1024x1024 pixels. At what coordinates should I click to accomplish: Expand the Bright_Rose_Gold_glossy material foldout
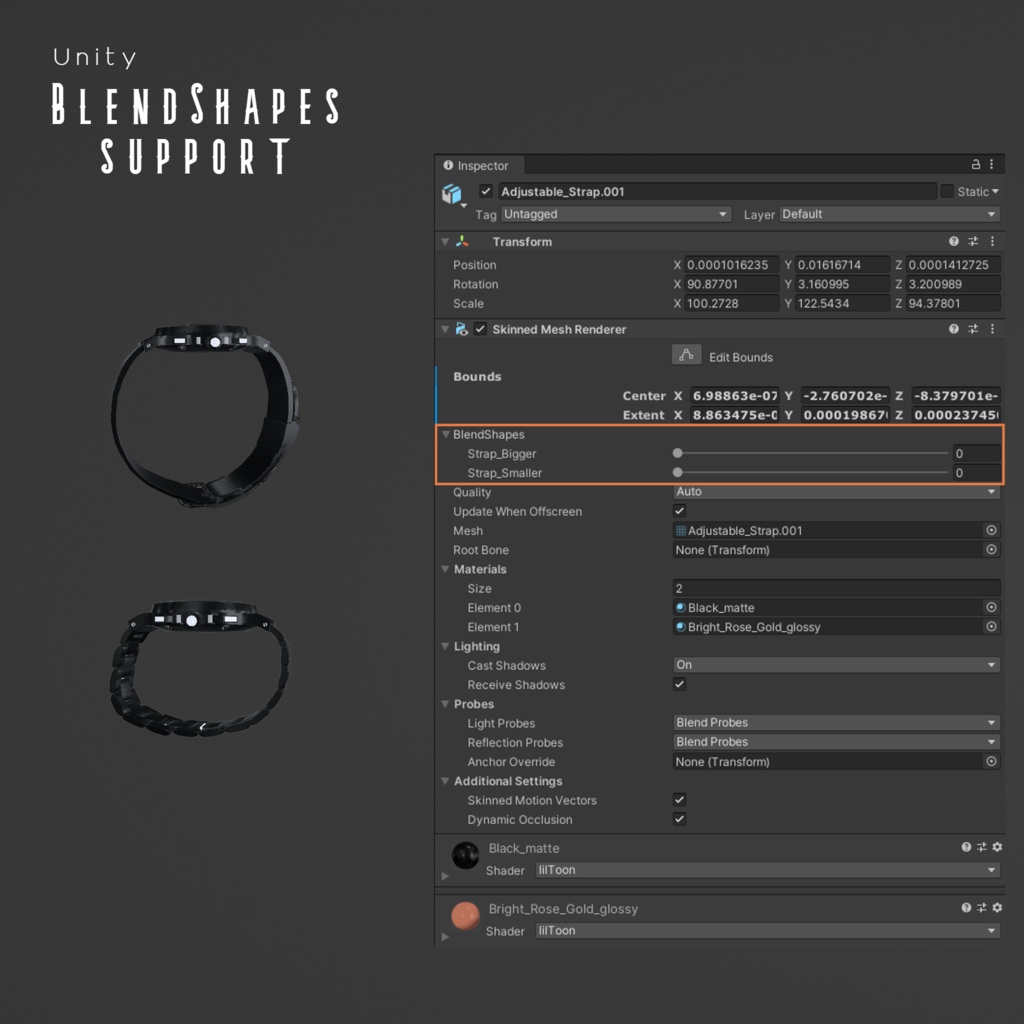tap(445, 936)
